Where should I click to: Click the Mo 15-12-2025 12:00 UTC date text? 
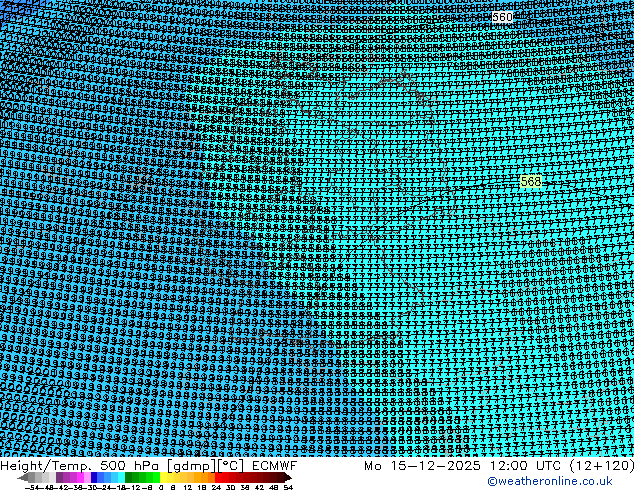463,466
